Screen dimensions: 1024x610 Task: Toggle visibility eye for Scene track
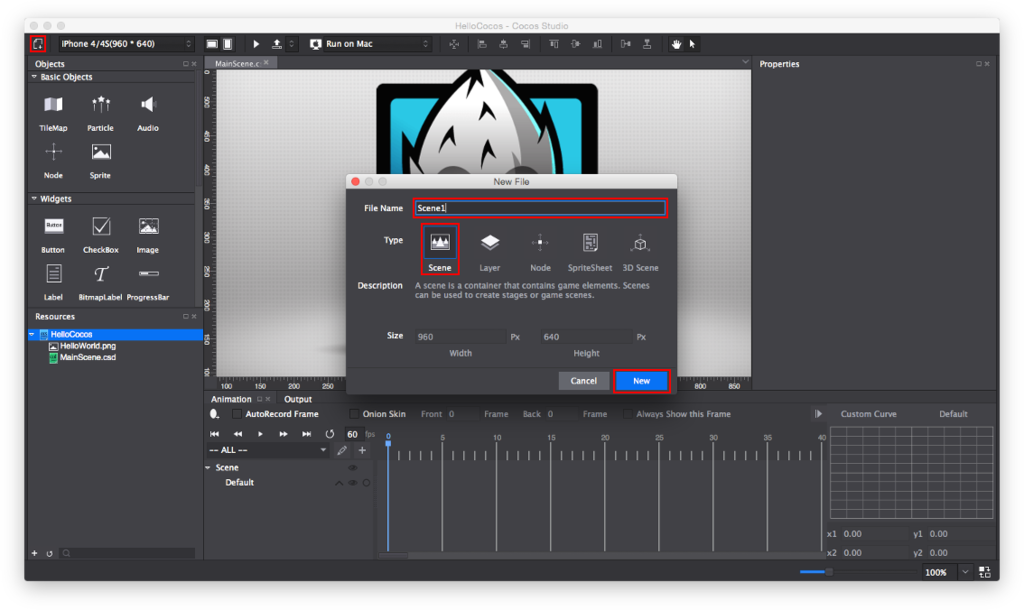pyautogui.click(x=353, y=468)
